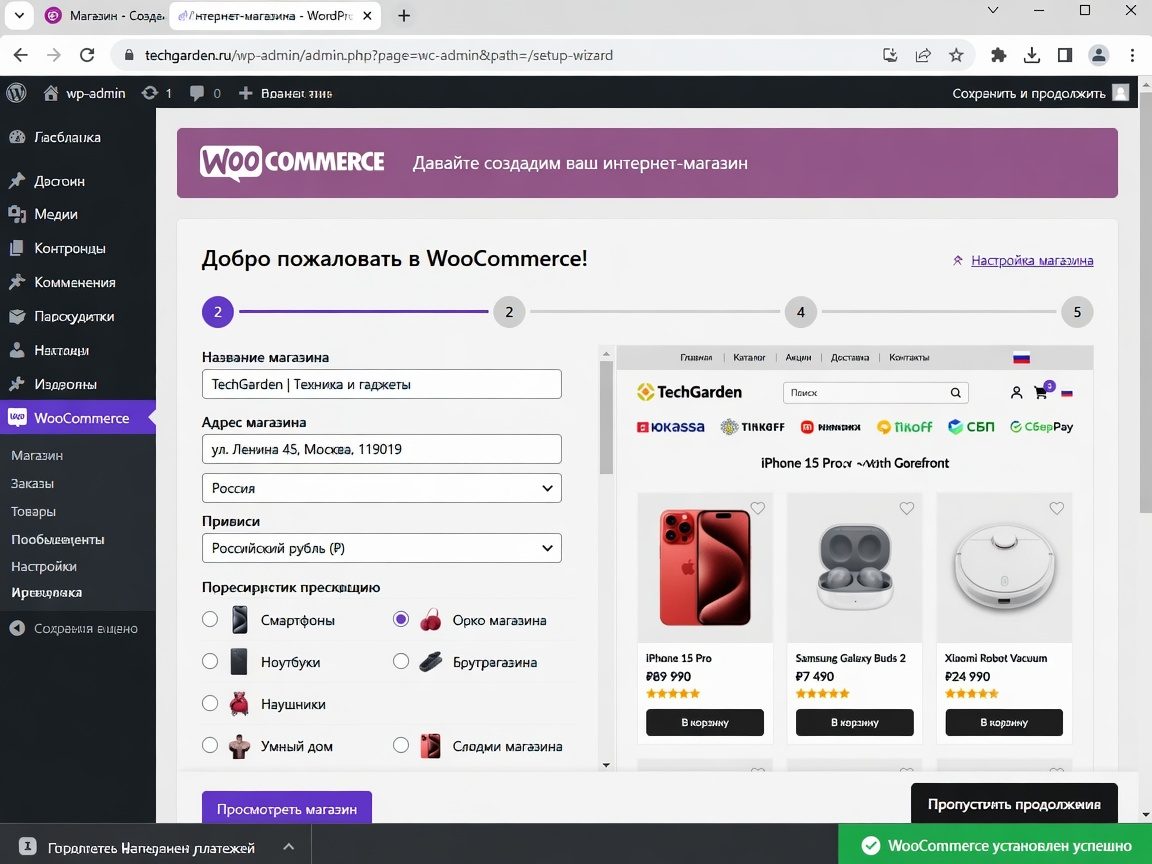
Task: Click the share page icon in address bar
Action: [x=923, y=55]
